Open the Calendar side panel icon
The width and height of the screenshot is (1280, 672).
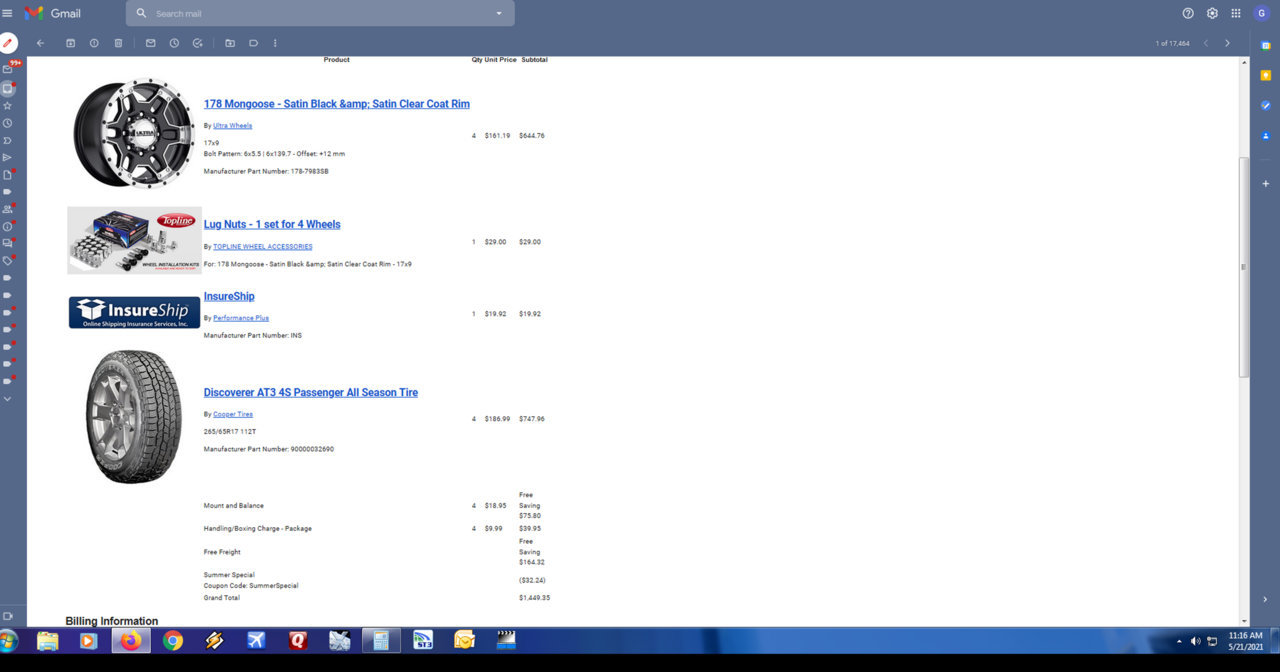pyautogui.click(x=1265, y=45)
